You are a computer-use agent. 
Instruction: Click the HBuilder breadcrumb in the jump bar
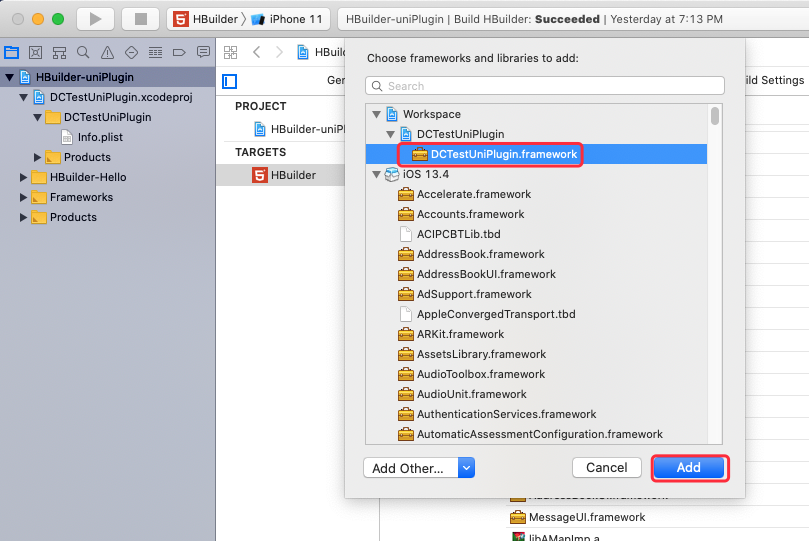click(x=322, y=52)
